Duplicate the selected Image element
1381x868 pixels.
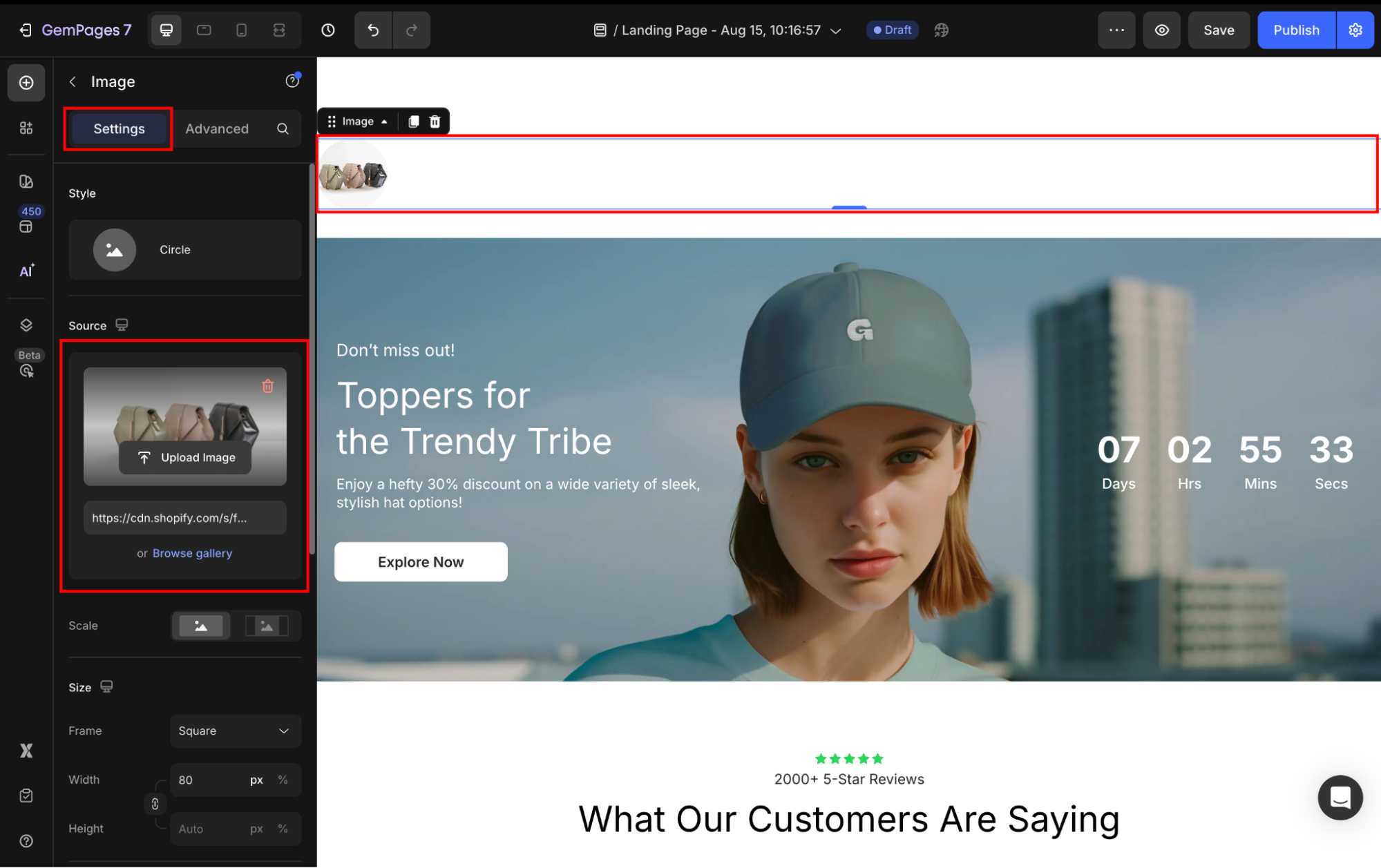(x=413, y=122)
